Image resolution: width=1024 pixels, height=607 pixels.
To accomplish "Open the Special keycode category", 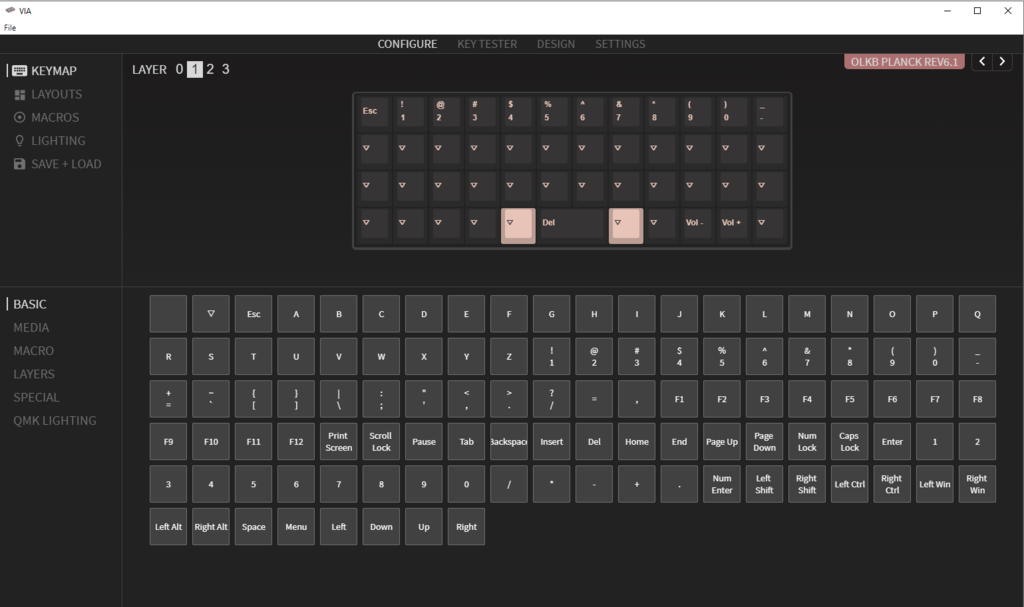I will 36,397.
